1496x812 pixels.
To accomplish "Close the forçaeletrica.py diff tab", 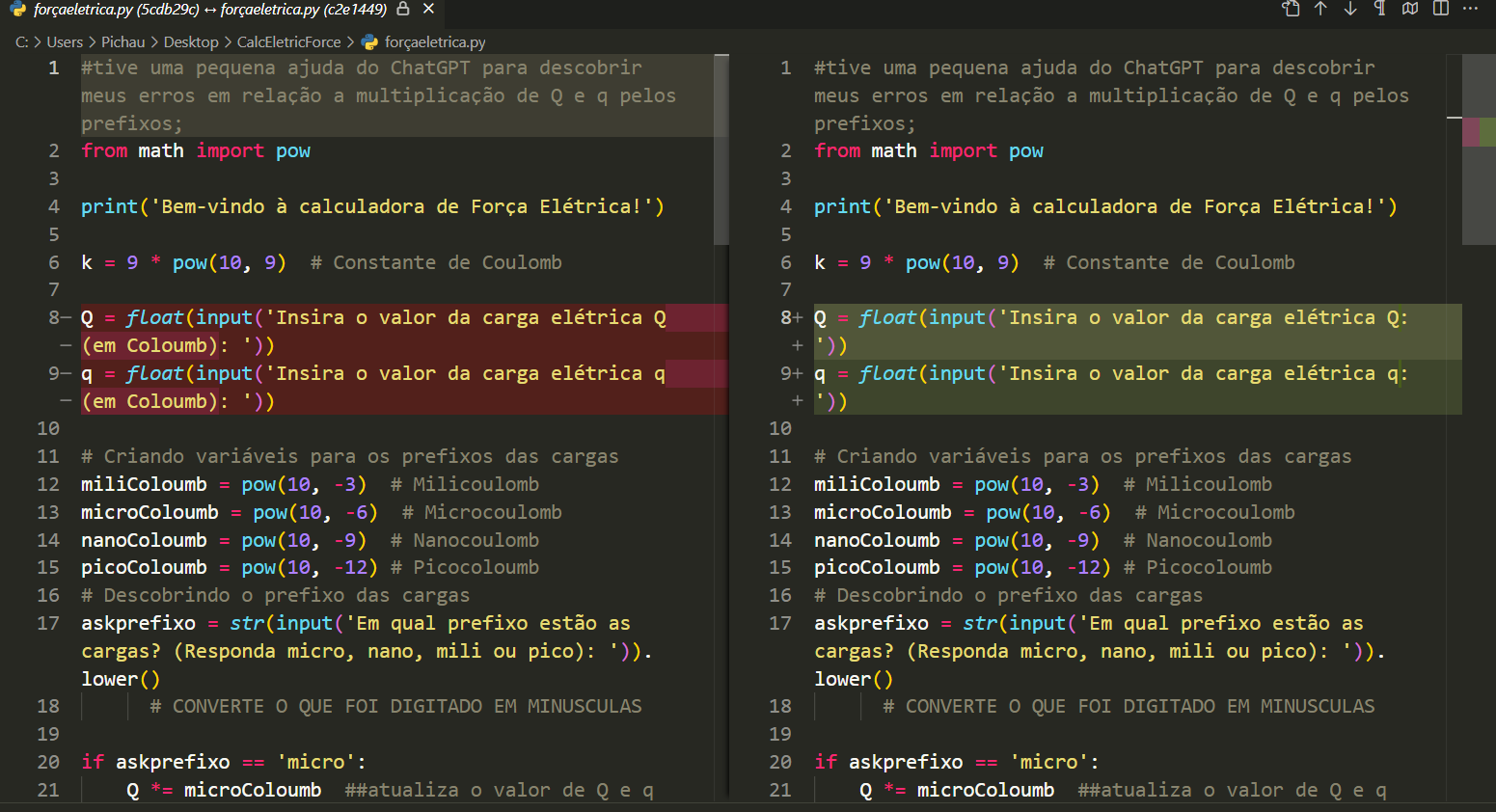I will (x=428, y=9).
